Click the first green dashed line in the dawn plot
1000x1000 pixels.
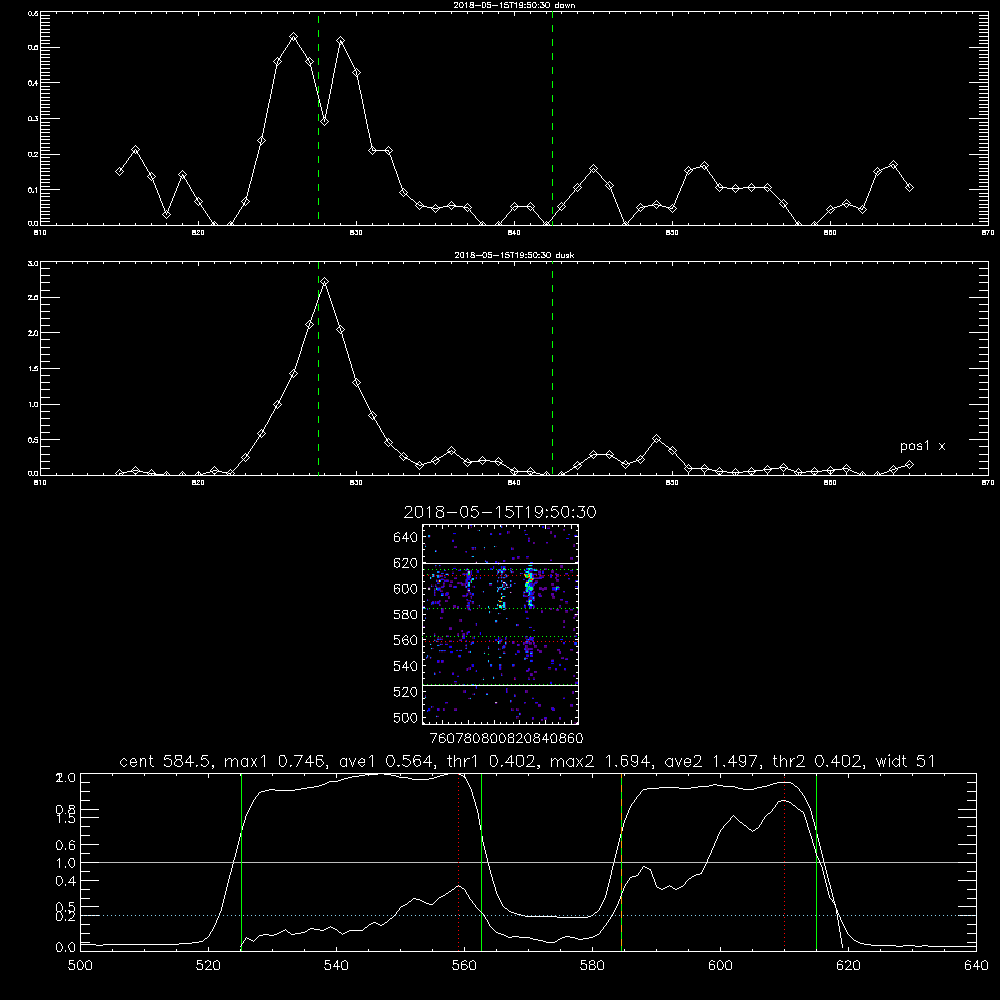(x=318, y=118)
